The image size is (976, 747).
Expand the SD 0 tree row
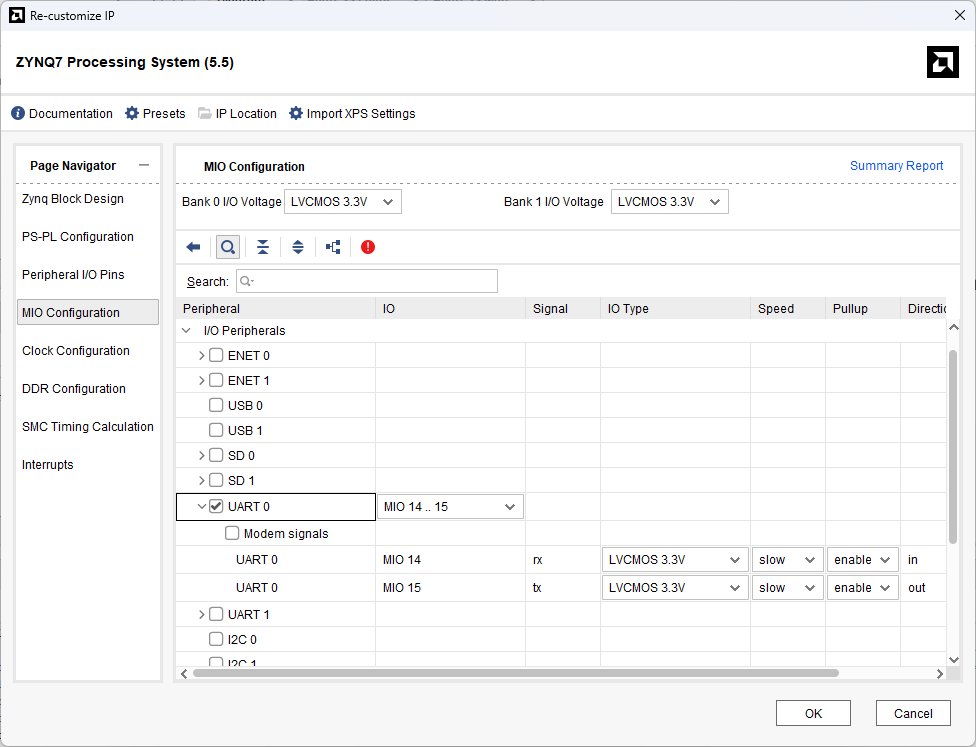point(201,456)
